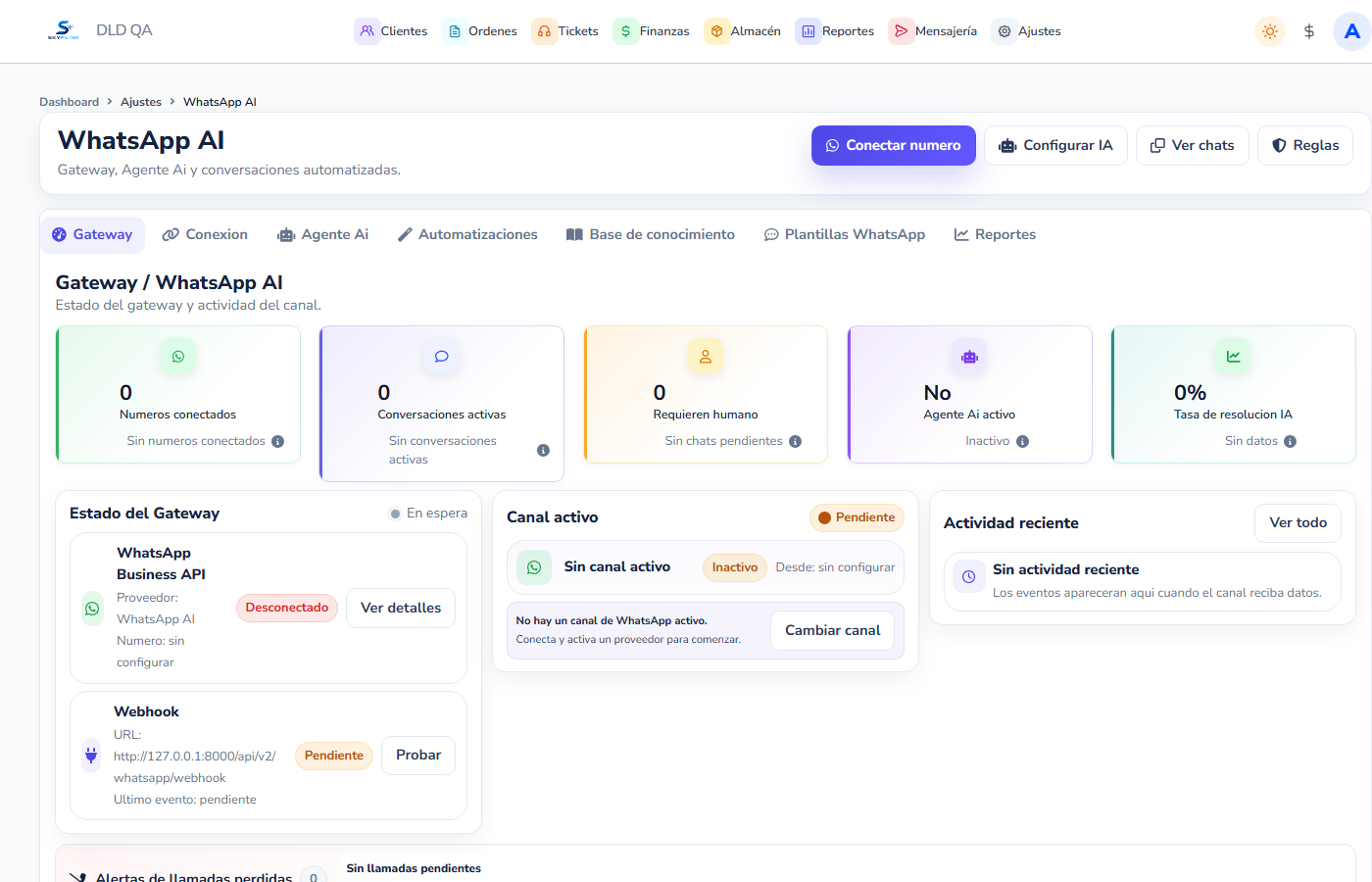1372x882 pixels.
Task: Open Reglas button
Action: [1305, 145]
